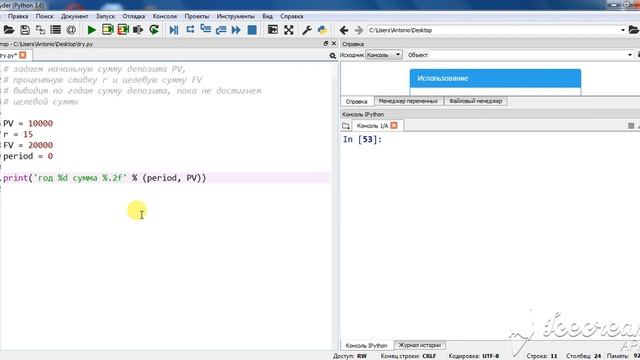Open the Источник Консоль dropdown
640x360 pixels.
384,55
